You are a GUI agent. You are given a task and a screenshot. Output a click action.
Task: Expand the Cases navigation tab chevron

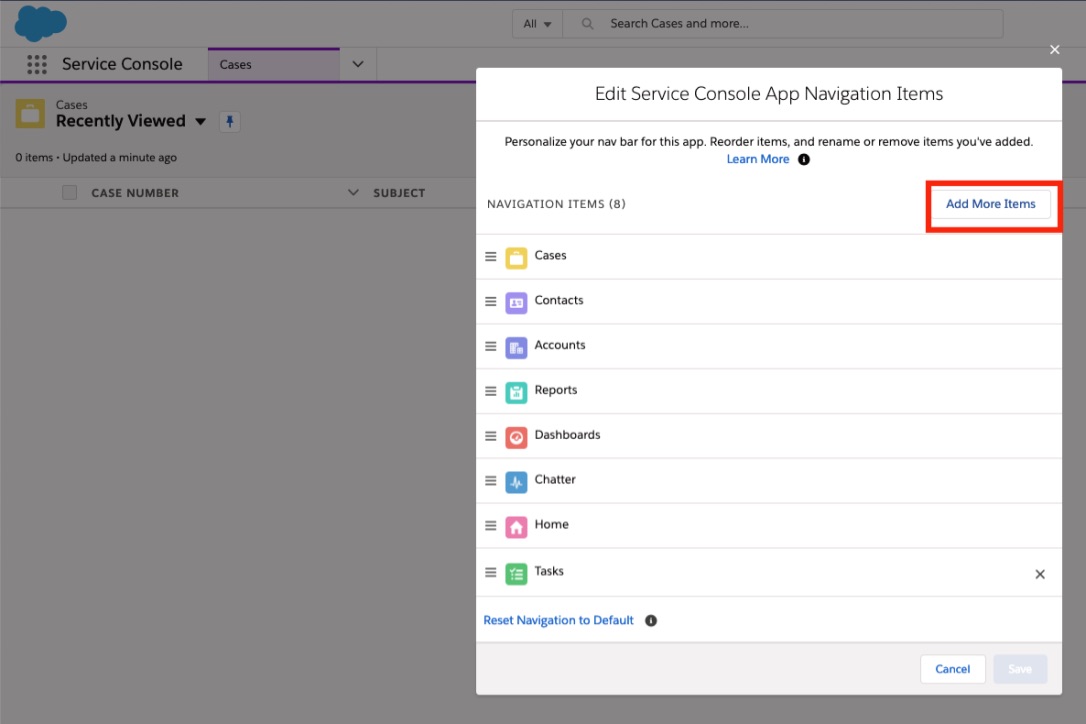357,64
